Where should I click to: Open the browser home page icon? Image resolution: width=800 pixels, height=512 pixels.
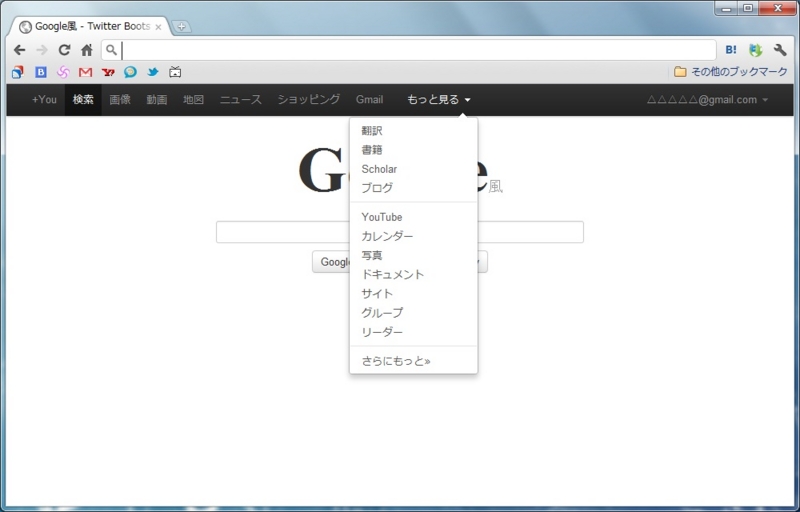click(87, 50)
